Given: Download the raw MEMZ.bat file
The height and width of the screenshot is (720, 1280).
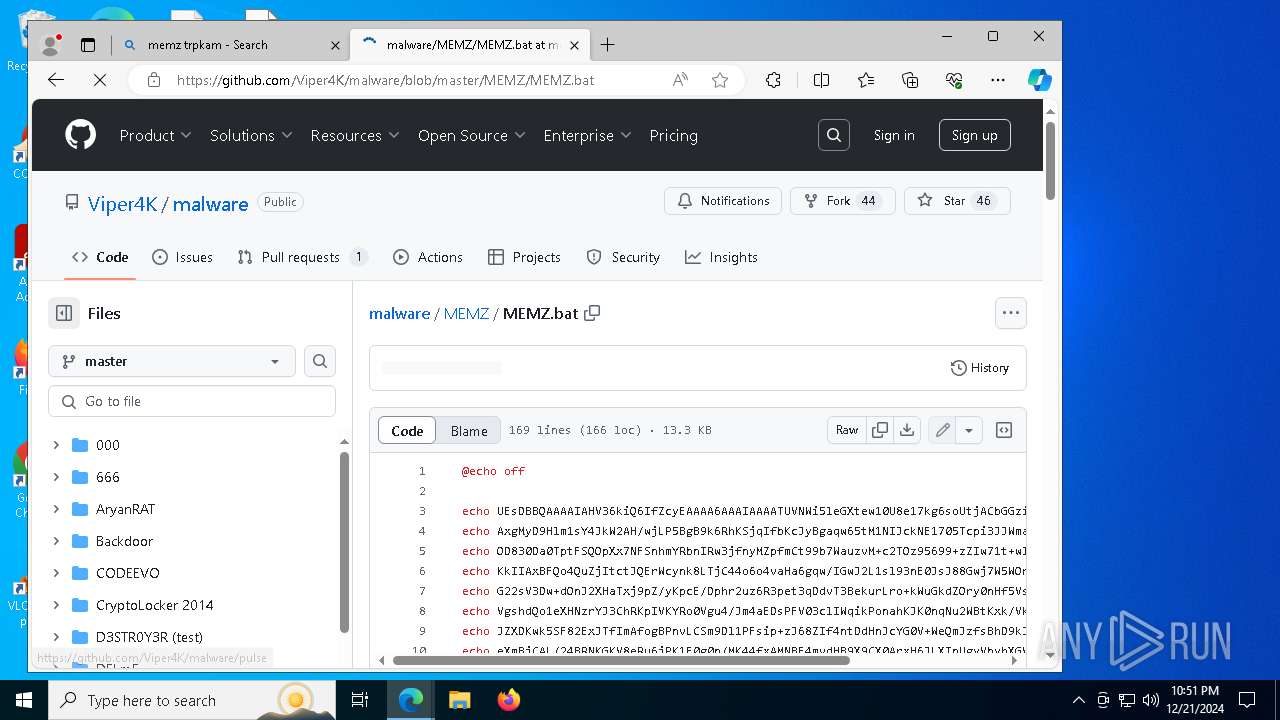Looking at the screenshot, I should click(x=907, y=430).
